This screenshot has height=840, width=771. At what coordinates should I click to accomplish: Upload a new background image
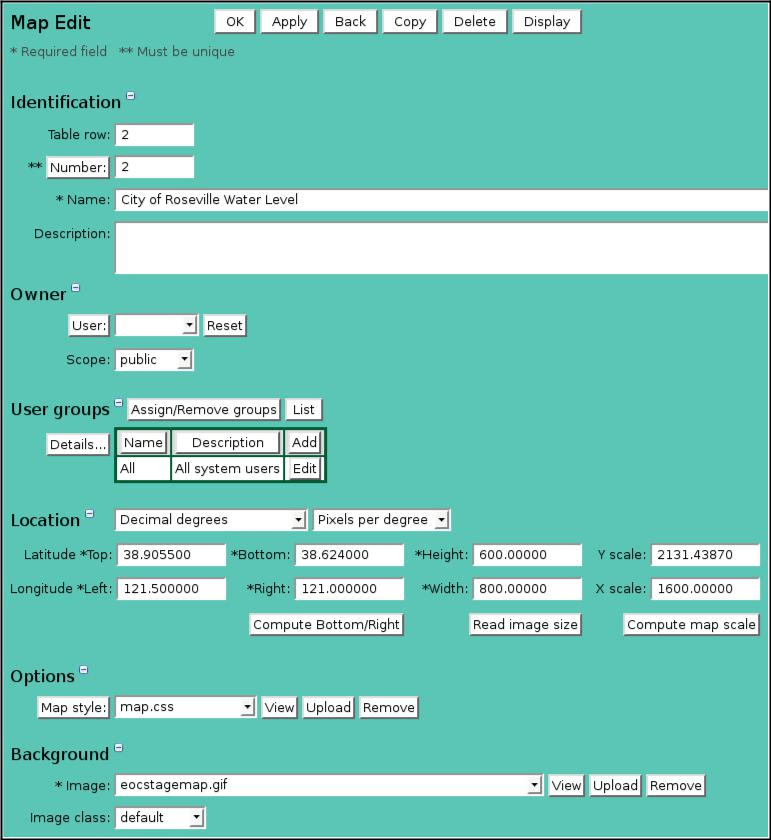[615, 786]
